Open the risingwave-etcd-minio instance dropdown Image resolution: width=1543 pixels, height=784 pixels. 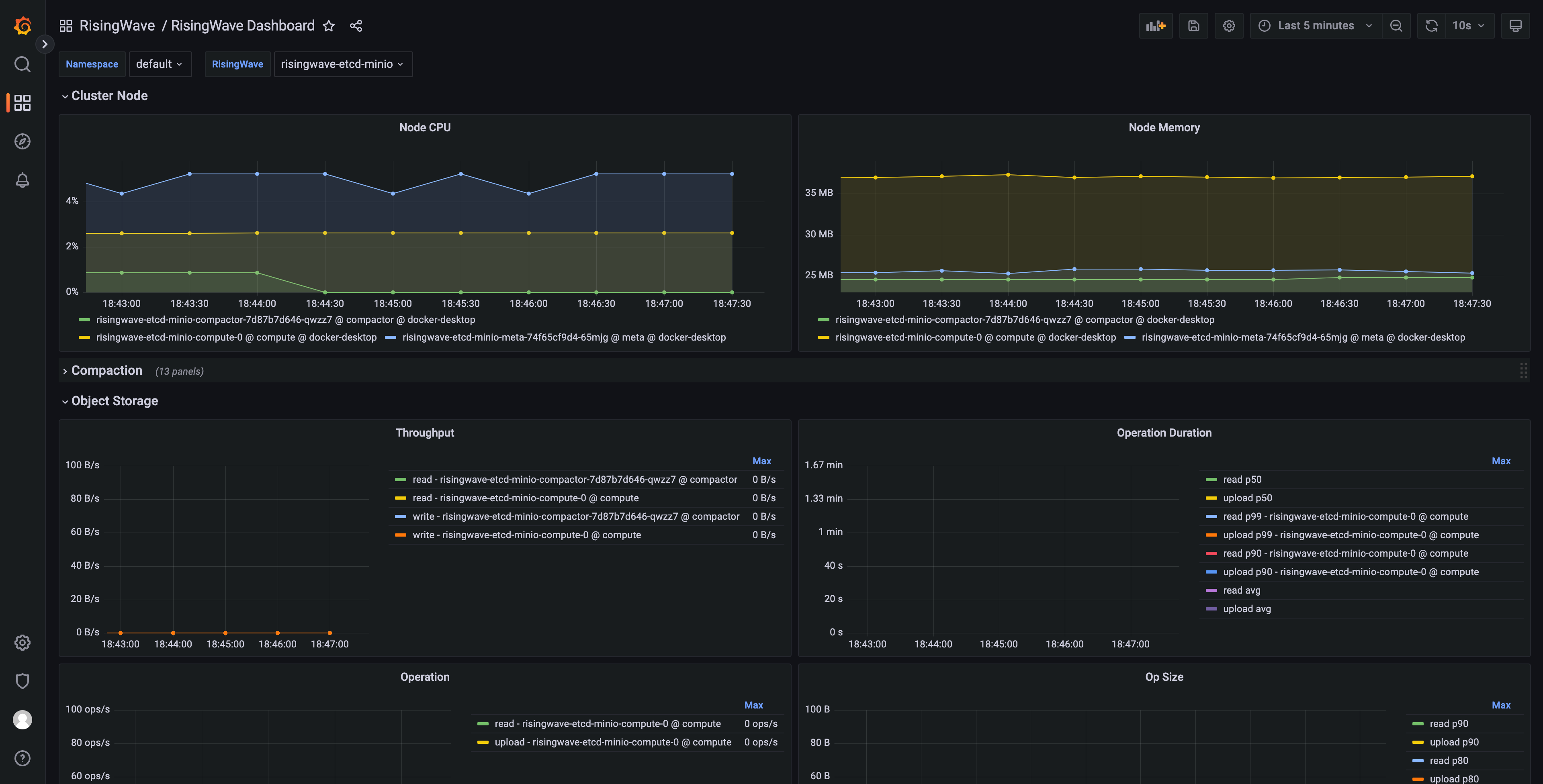point(343,64)
